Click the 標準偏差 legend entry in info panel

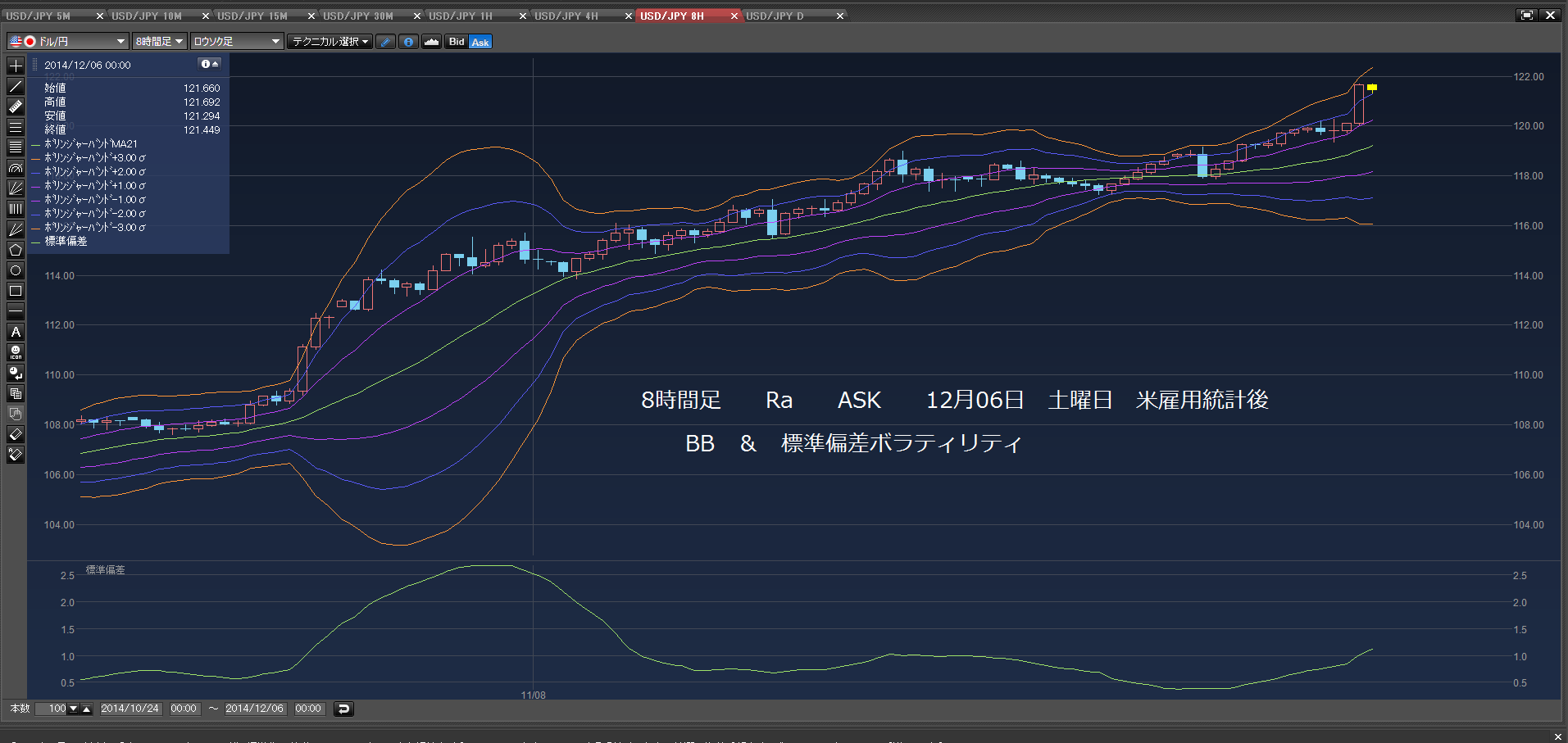[66, 241]
